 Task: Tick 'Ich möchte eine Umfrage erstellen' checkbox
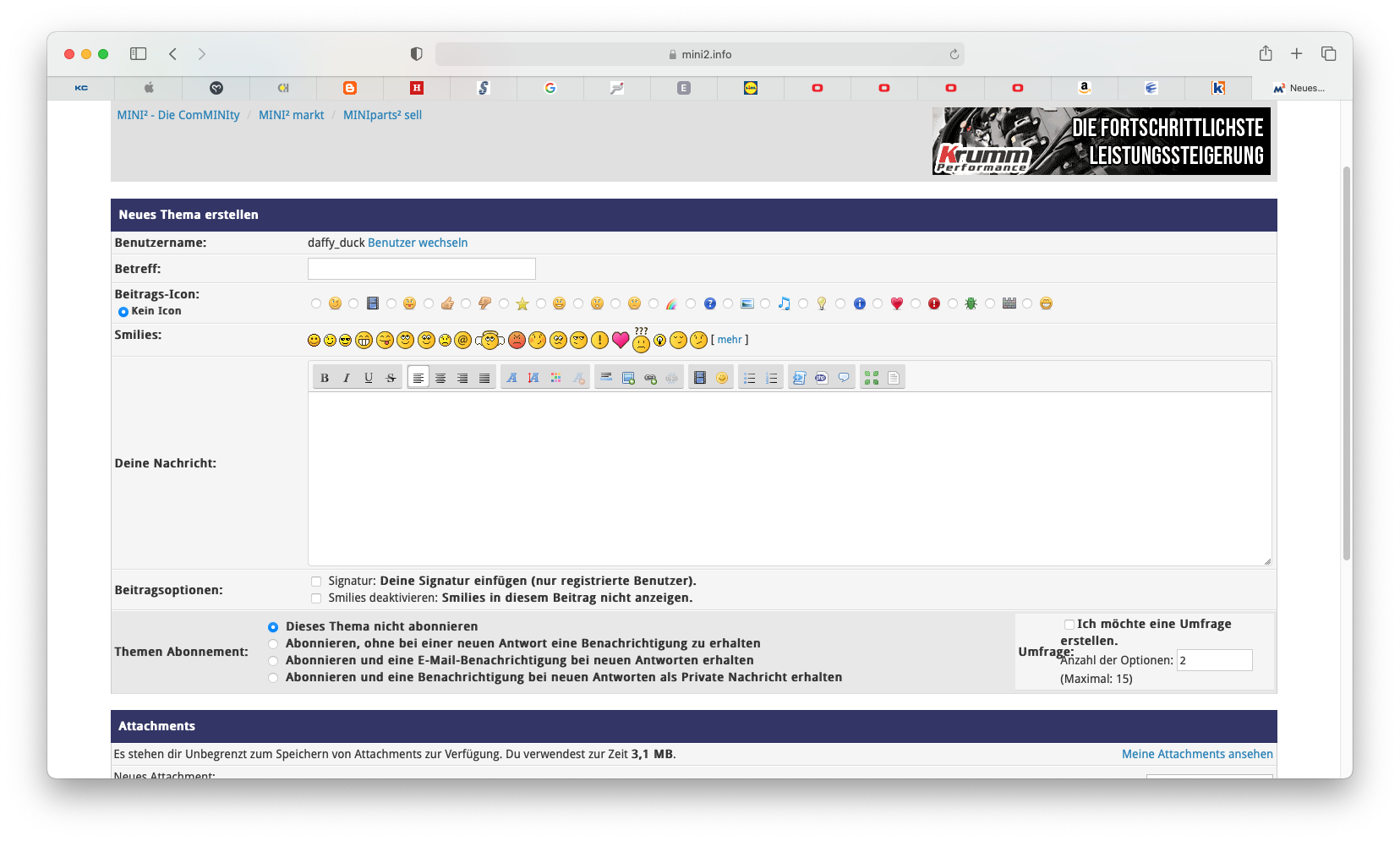(1069, 625)
